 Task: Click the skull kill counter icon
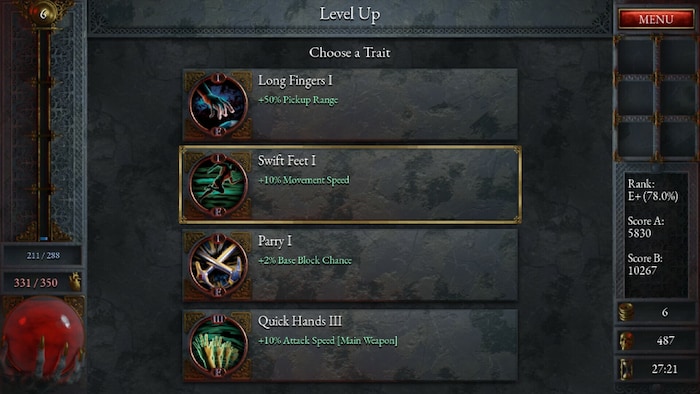[x=626, y=340]
